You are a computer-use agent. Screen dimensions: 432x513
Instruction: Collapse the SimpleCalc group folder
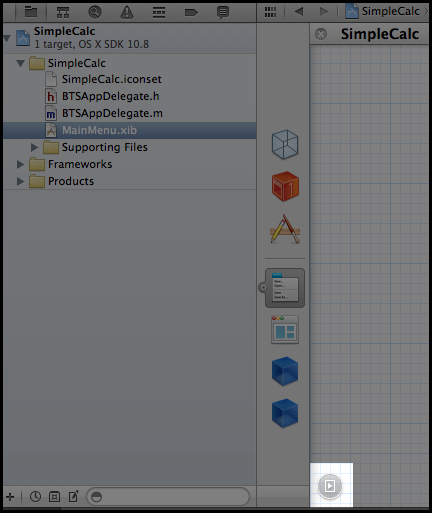click(21, 63)
